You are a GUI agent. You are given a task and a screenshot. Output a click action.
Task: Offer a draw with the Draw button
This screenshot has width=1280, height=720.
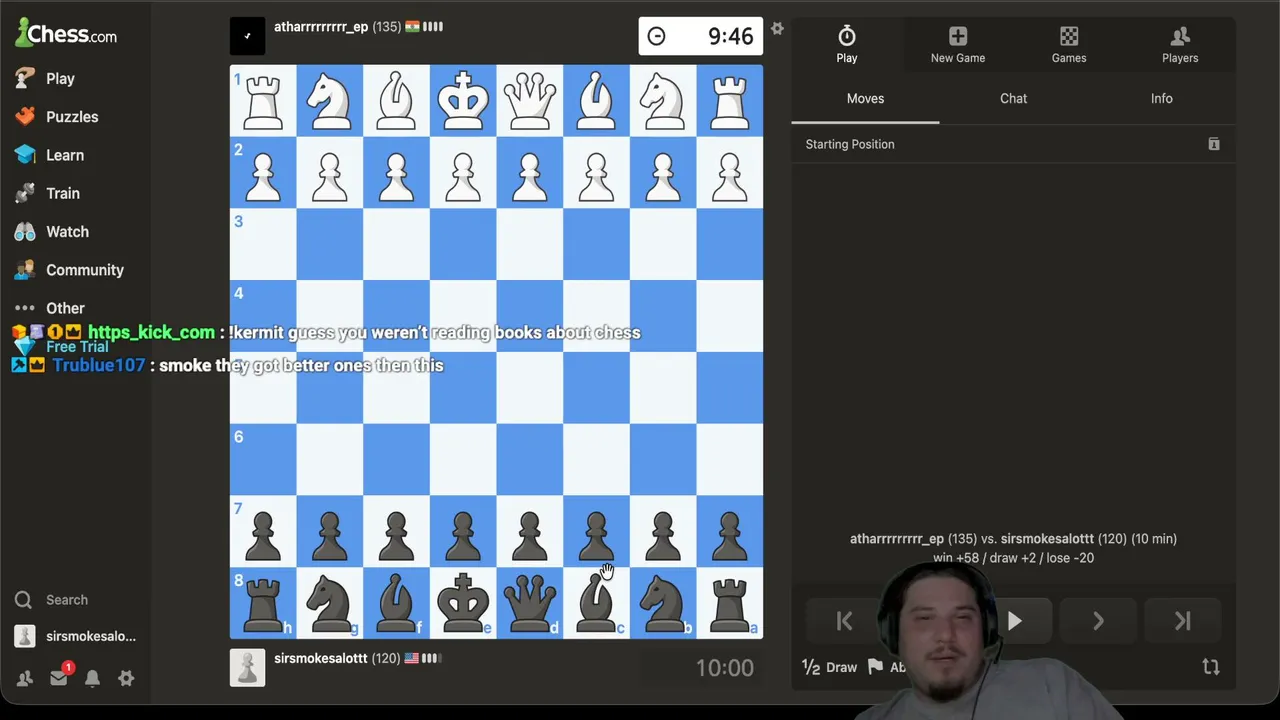tap(830, 667)
